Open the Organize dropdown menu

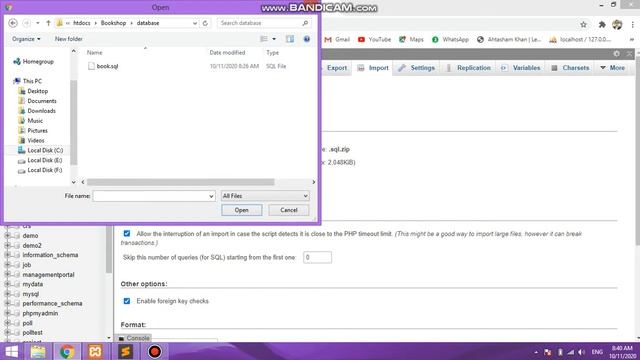[x=26, y=39]
